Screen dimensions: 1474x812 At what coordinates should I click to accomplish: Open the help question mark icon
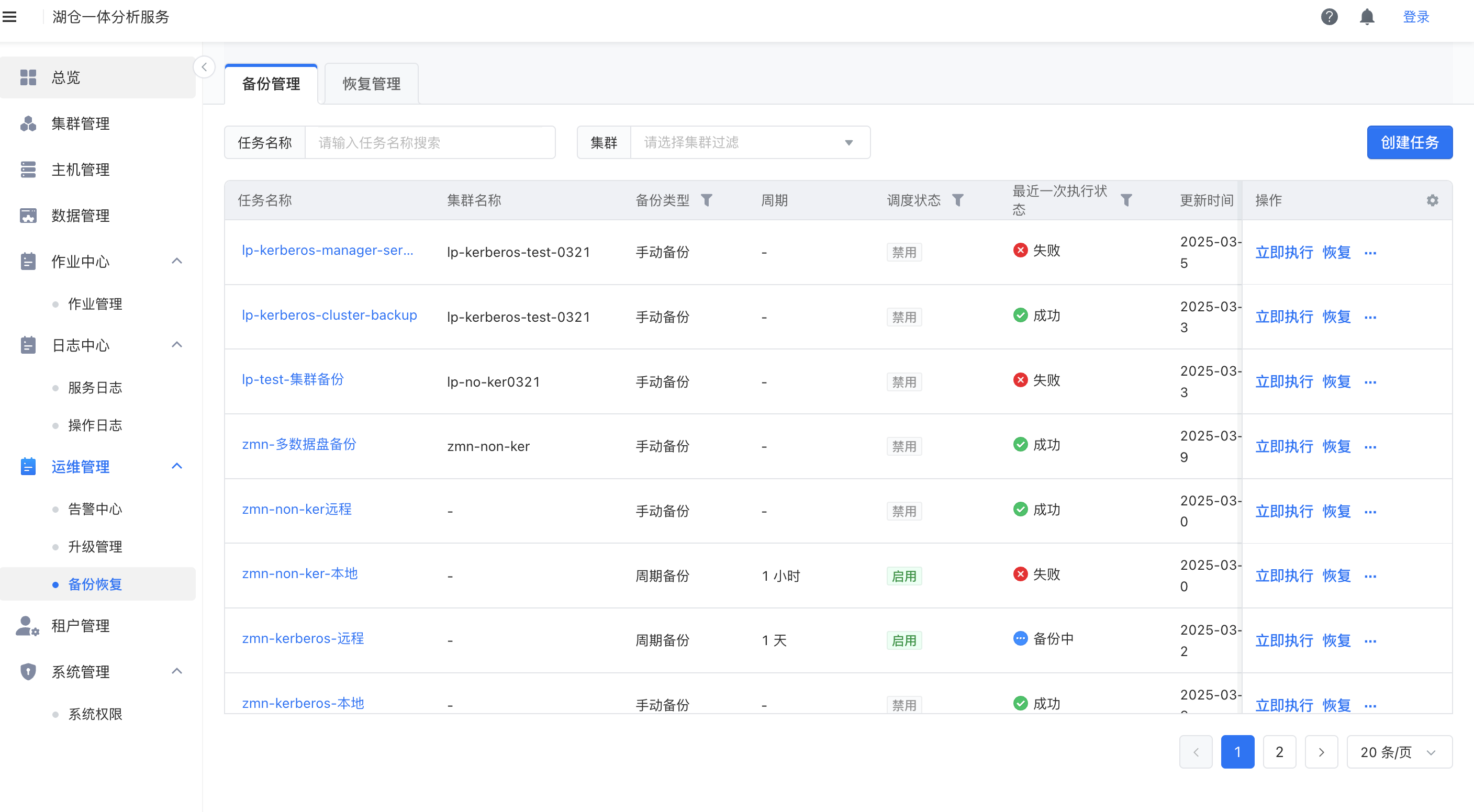(x=1329, y=17)
